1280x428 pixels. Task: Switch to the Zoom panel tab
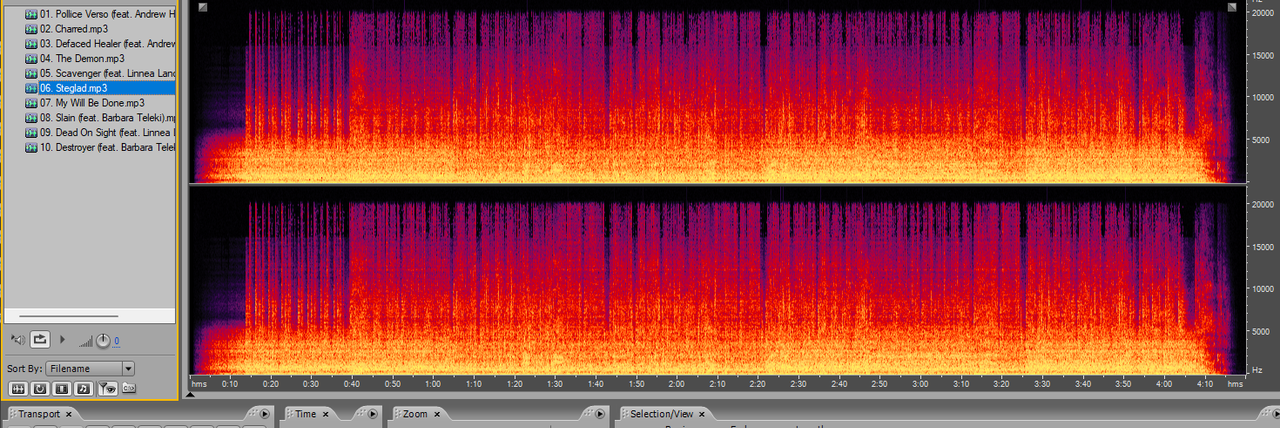[415, 414]
